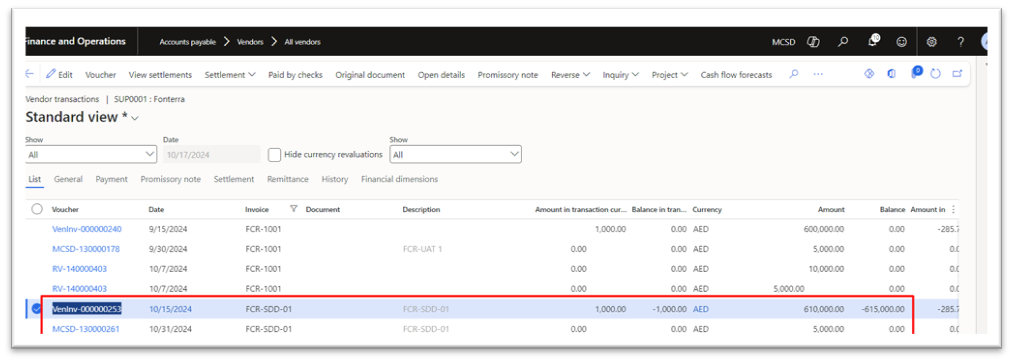The width and height of the screenshot is (1013, 362).
Task: Click Original document button
Action: click(x=370, y=75)
